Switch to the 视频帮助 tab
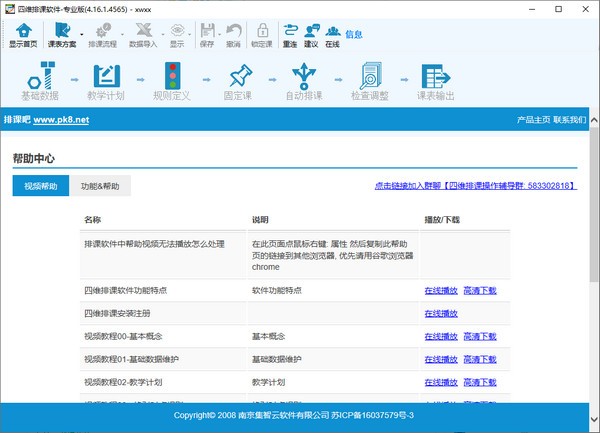The width and height of the screenshot is (600, 433). [x=41, y=186]
